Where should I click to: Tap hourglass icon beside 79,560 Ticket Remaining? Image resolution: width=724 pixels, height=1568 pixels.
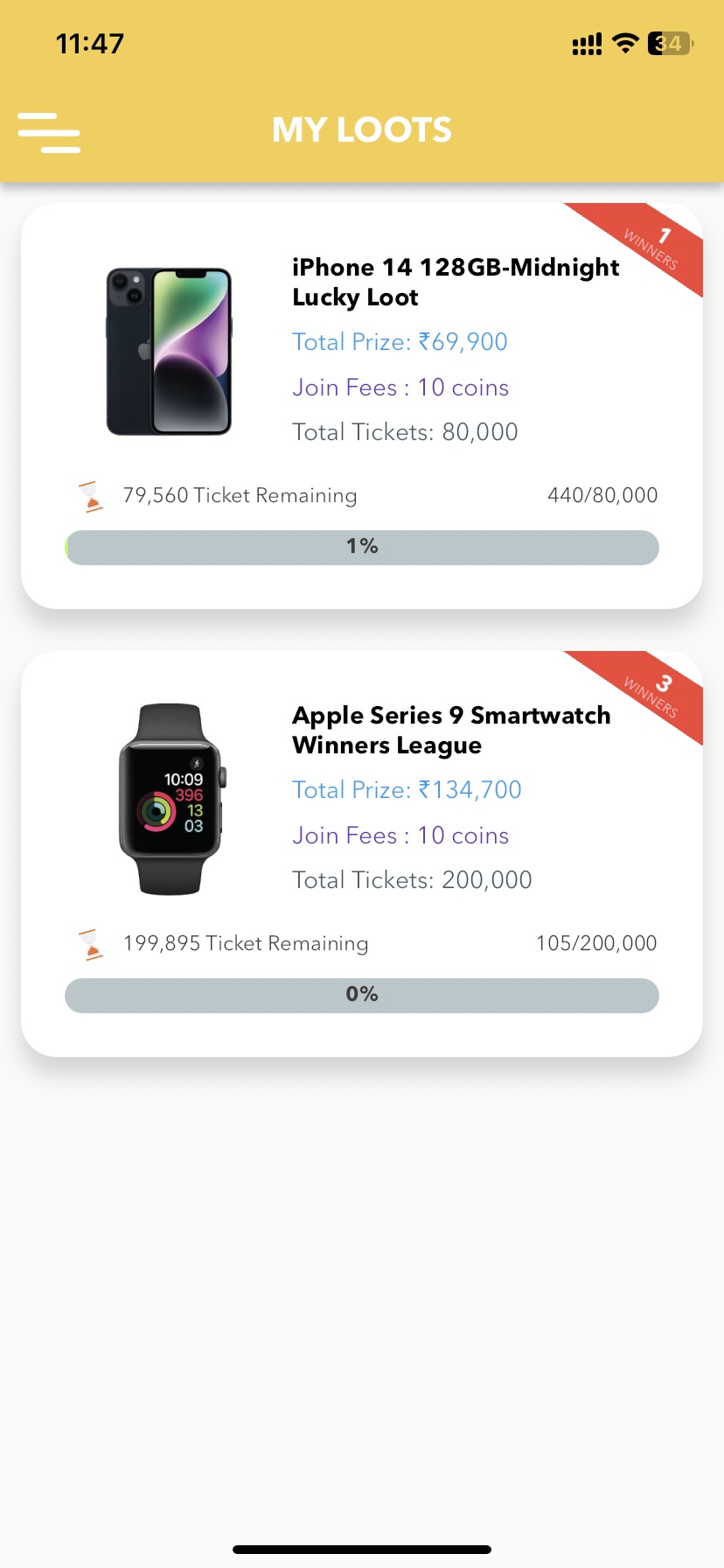point(90,496)
